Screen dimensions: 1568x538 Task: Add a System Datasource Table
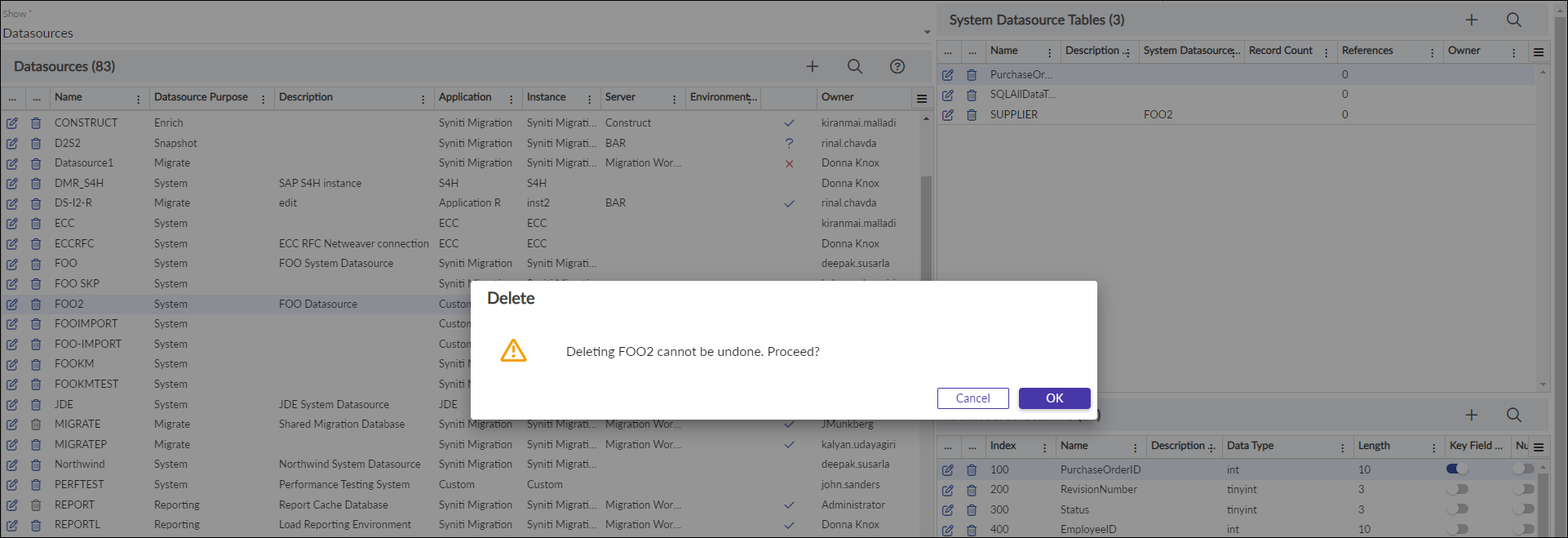pyautogui.click(x=1472, y=20)
